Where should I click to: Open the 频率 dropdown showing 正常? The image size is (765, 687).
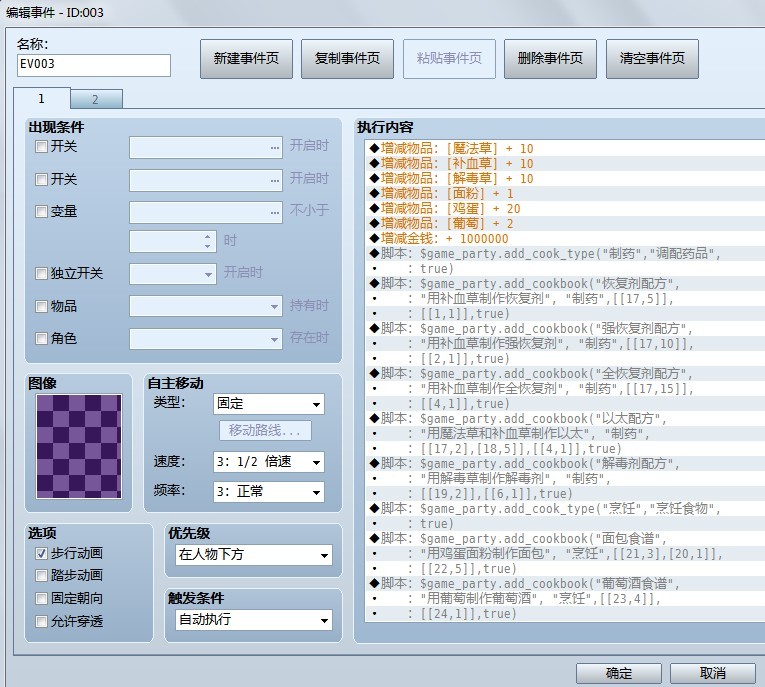tap(269, 492)
